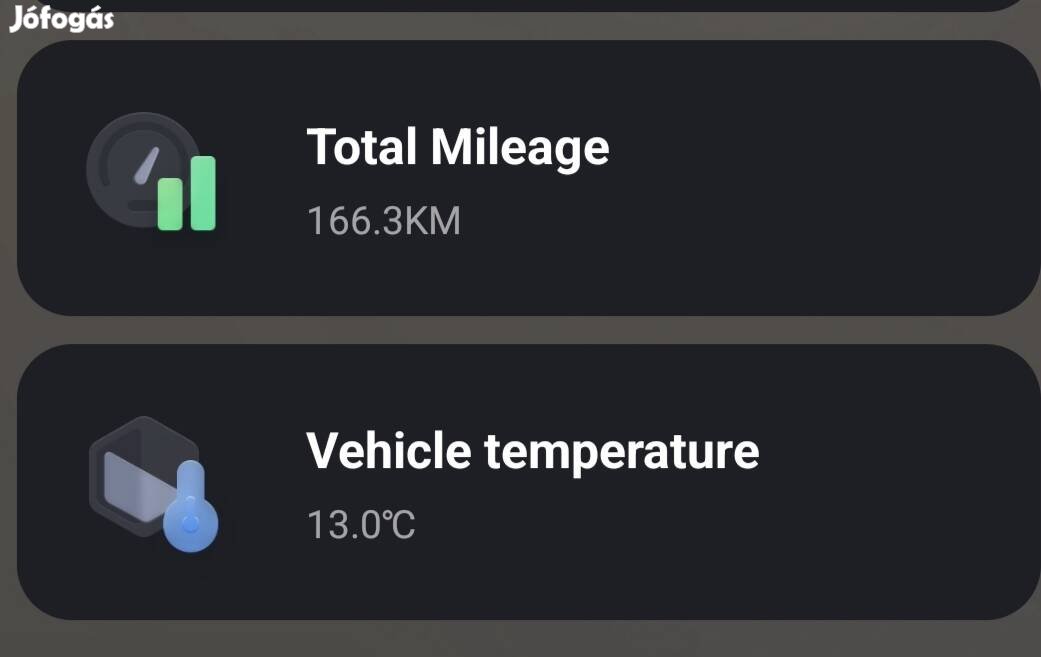1041x657 pixels.
Task: Click the 13.0℃ temperature reading
Action: [x=360, y=524]
